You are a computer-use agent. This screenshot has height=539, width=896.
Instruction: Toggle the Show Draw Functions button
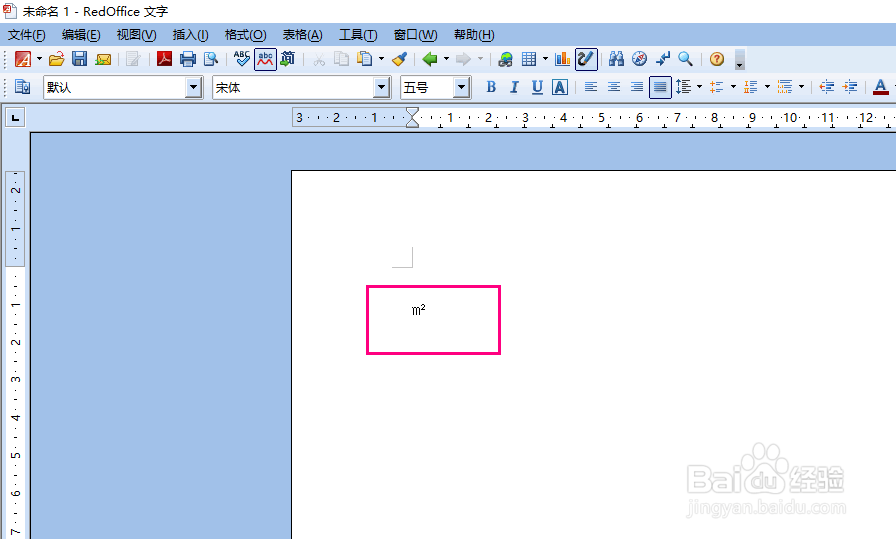(586, 59)
